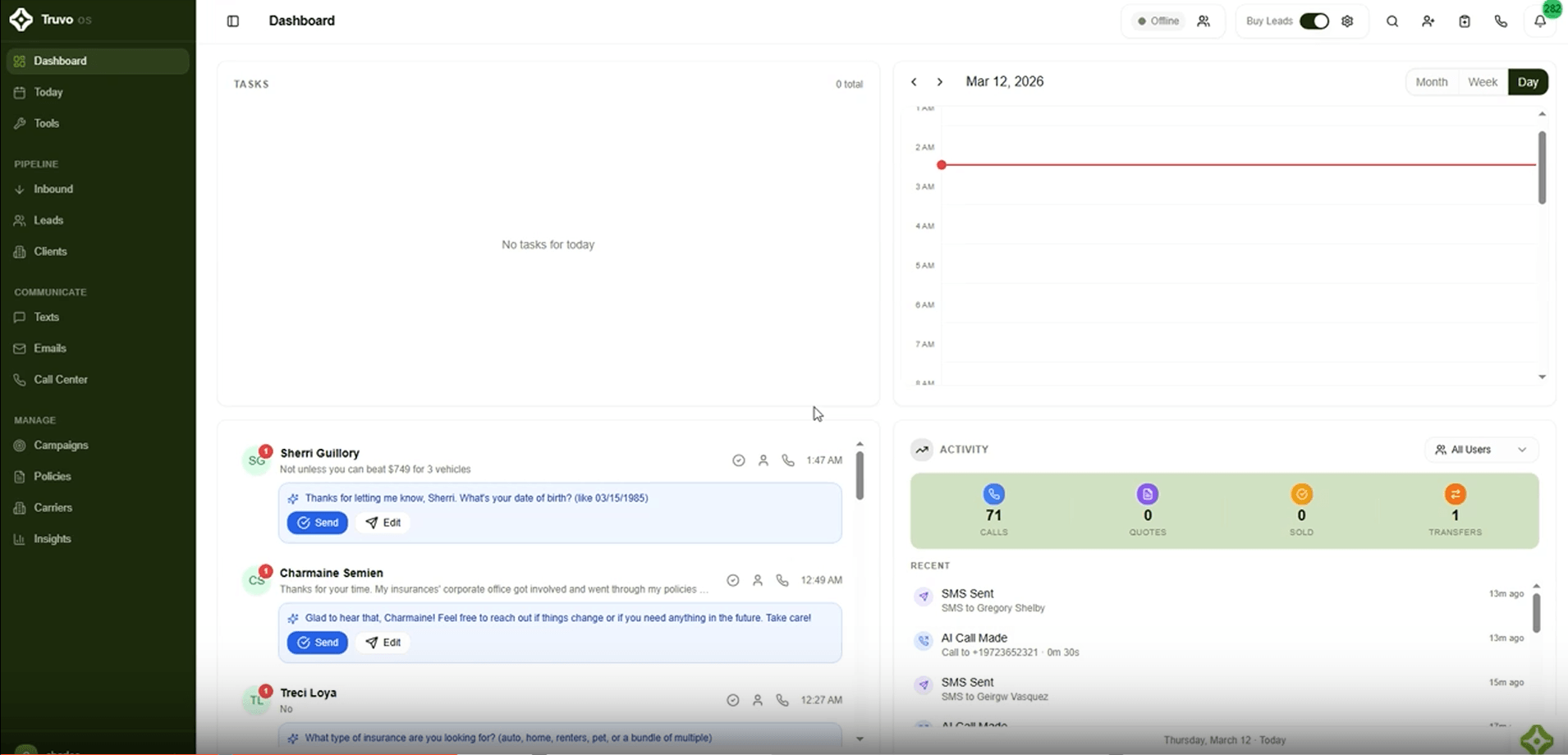
Task: Open Tools in sidebar
Action: pyautogui.click(x=98, y=123)
